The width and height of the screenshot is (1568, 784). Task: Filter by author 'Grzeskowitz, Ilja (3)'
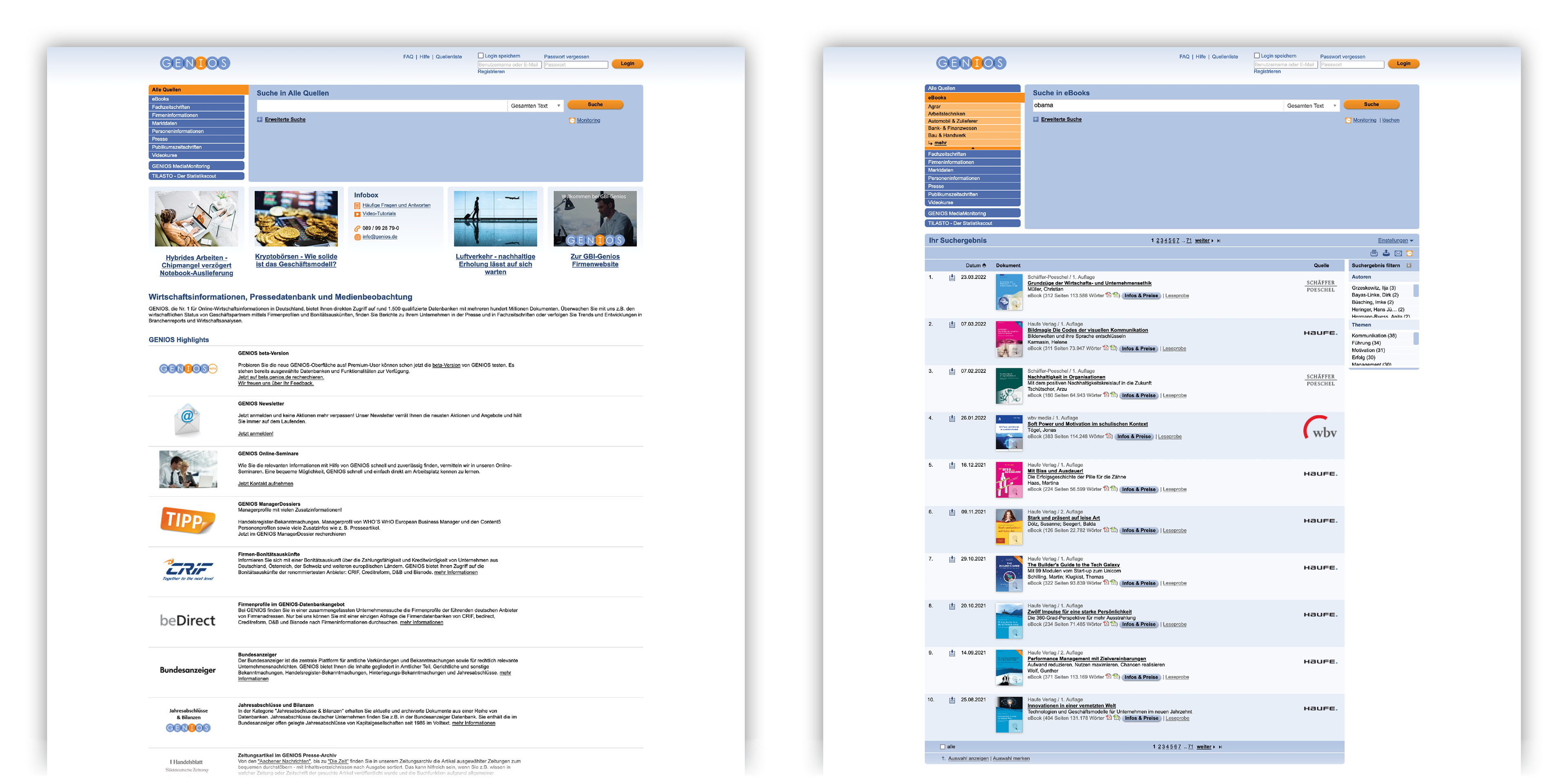(1374, 289)
